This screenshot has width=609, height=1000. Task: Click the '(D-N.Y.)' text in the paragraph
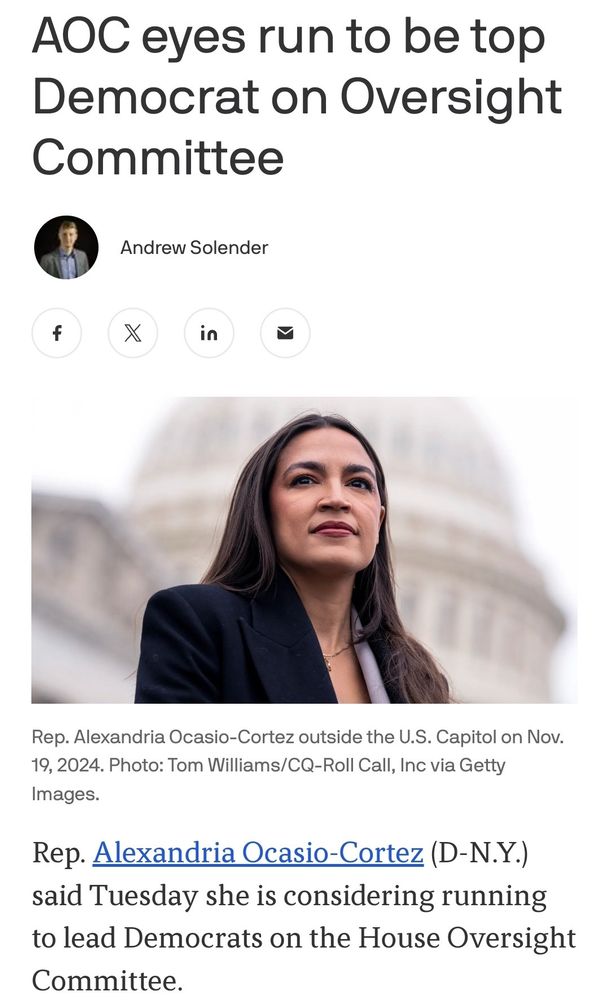[x=480, y=852]
